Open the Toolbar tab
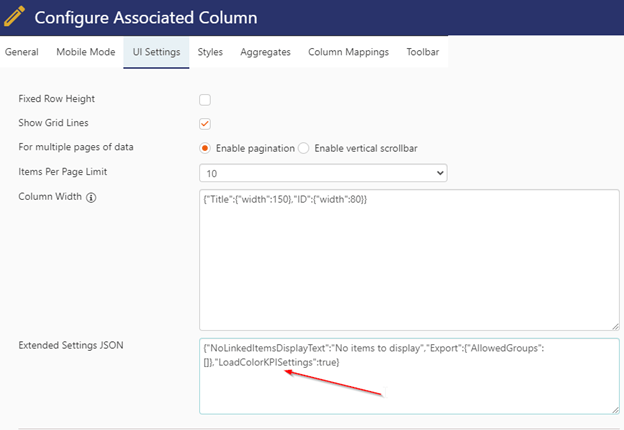 pos(423,52)
